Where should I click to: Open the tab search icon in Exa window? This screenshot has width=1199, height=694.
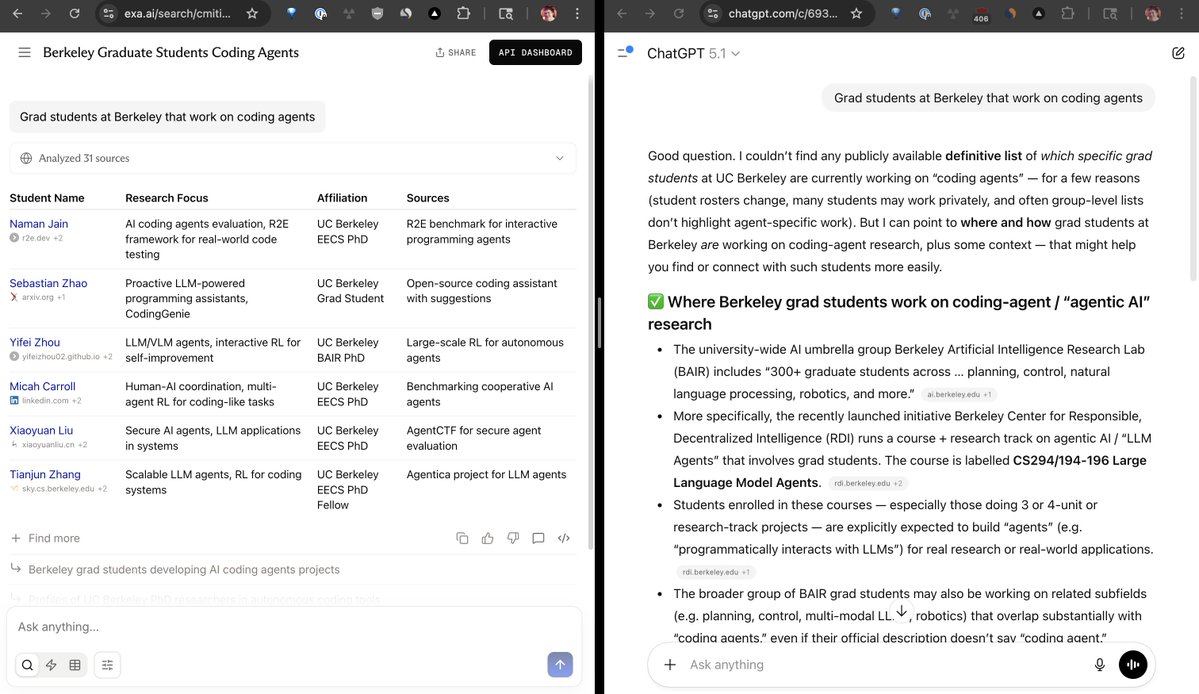(x=505, y=13)
